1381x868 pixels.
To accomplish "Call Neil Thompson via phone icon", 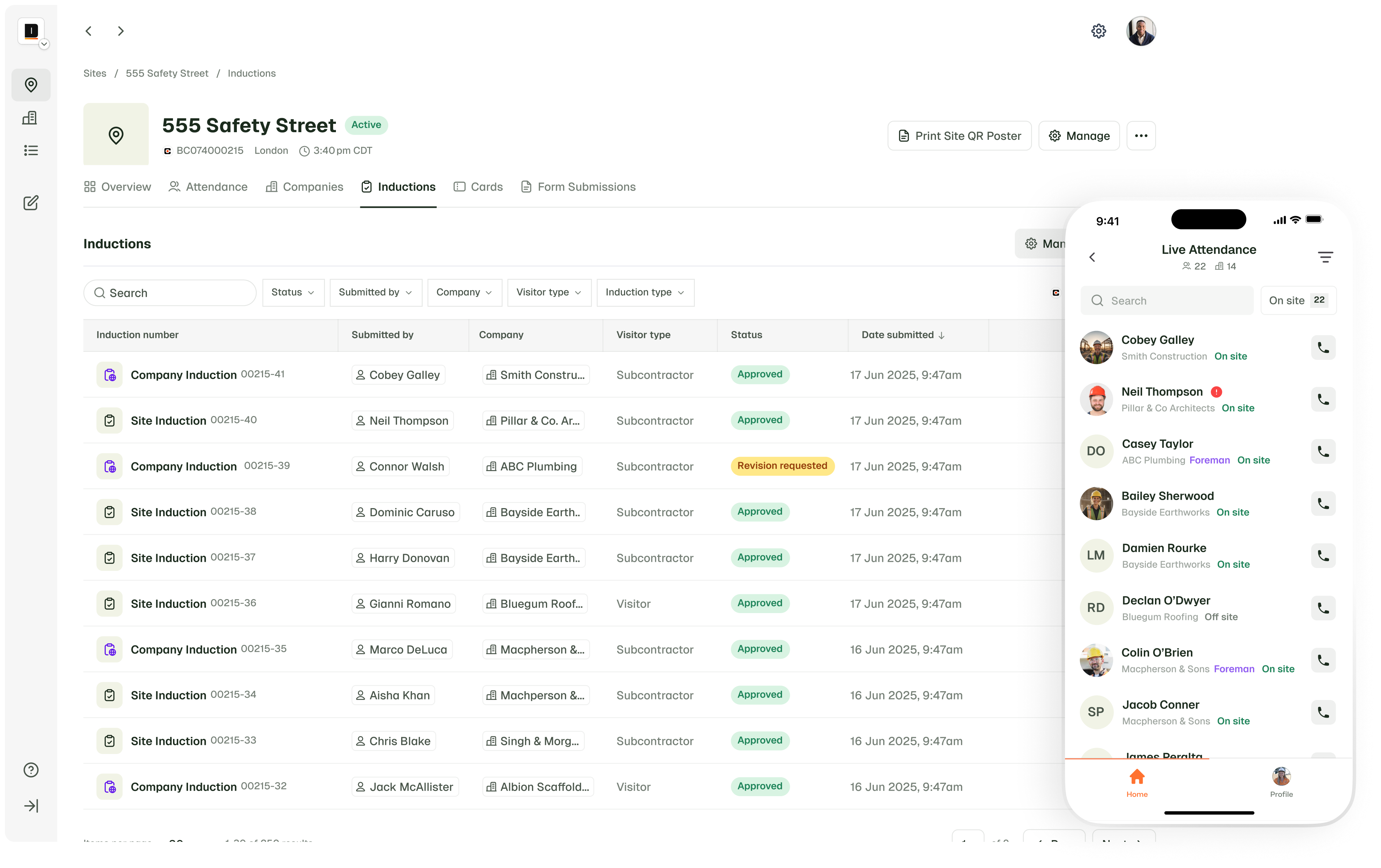I will (x=1323, y=400).
